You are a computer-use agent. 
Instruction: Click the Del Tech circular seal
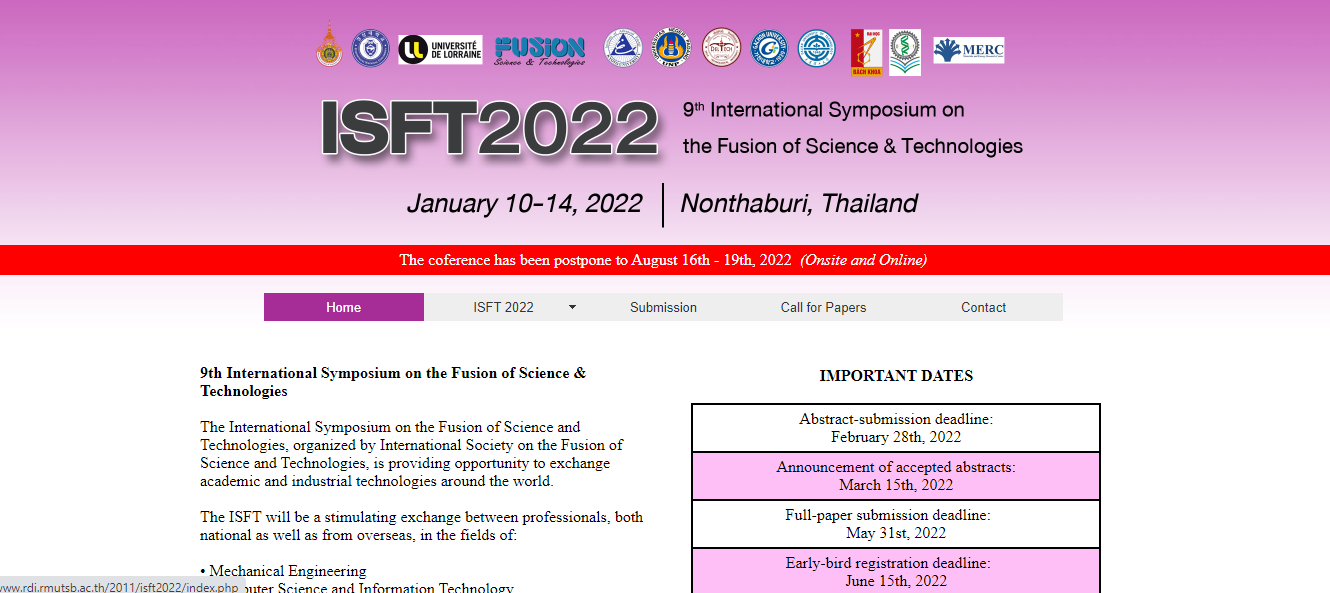722,48
